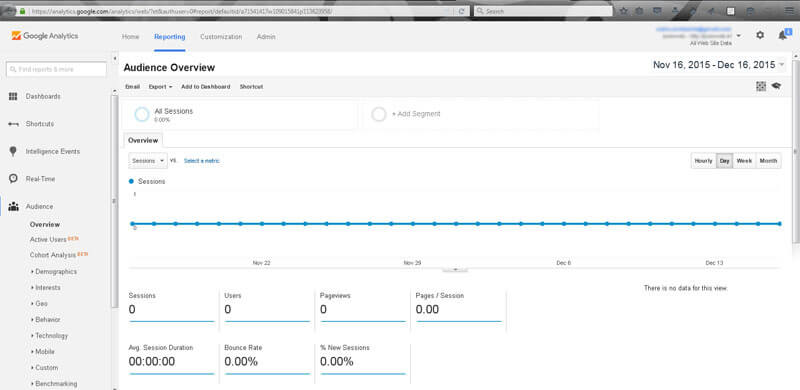
Task: Click the Google Analytics logo
Action: coord(45,36)
